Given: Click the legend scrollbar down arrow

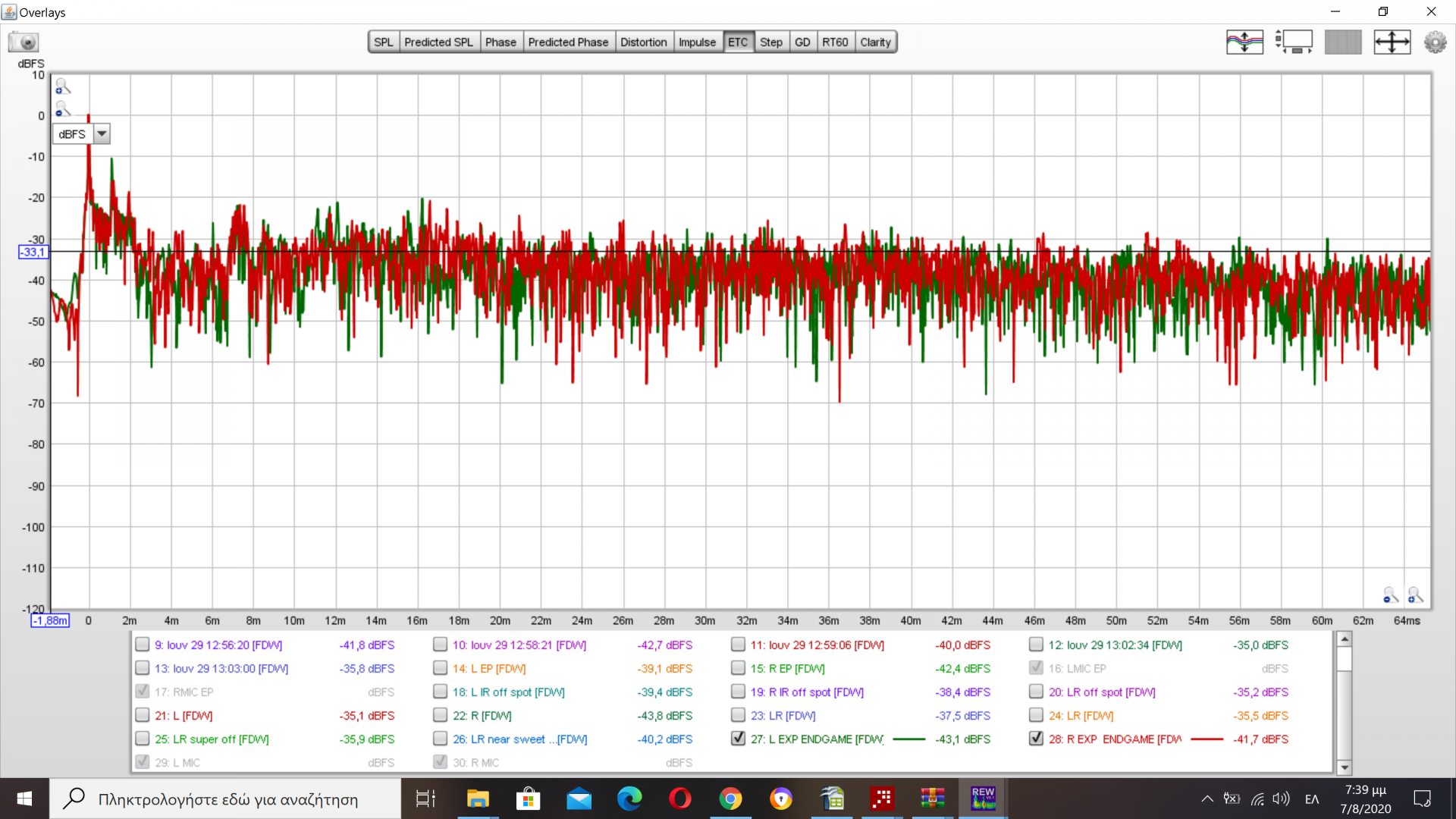Looking at the screenshot, I should click(1345, 767).
